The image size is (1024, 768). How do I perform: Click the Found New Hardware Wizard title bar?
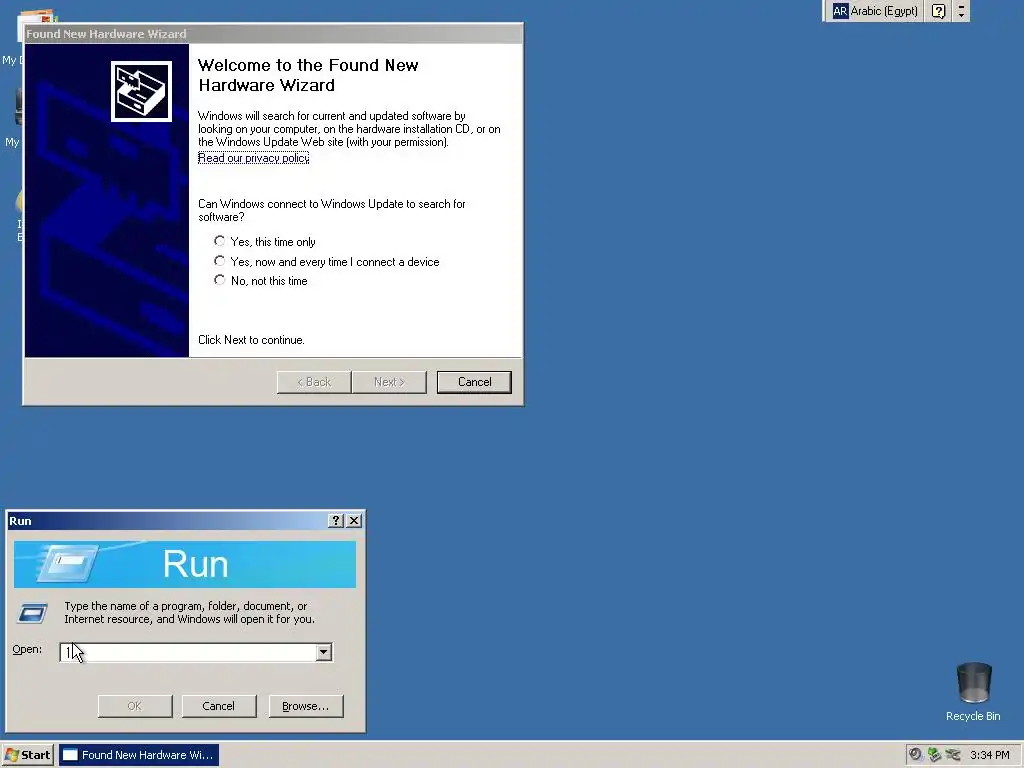tap(273, 34)
